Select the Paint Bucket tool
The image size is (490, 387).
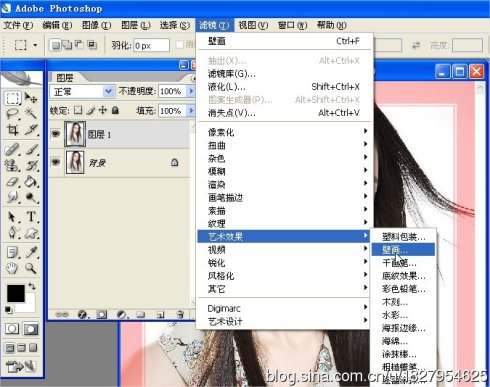tap(31, 182)
